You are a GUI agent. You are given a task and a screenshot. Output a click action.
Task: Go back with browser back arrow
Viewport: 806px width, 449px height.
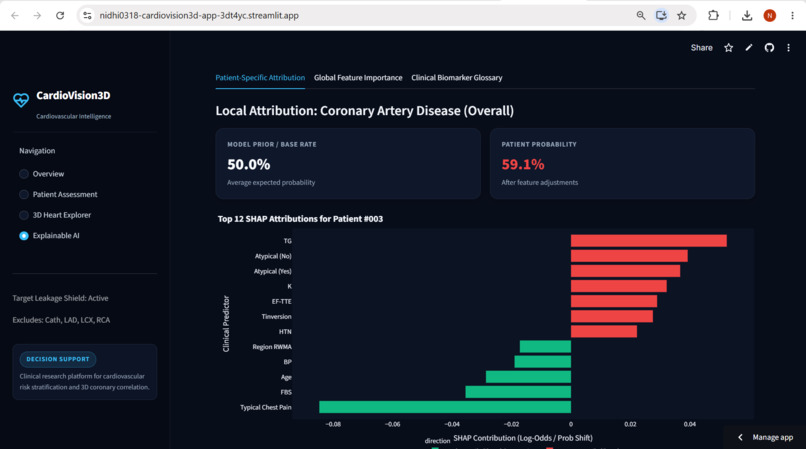coord(15,15)
